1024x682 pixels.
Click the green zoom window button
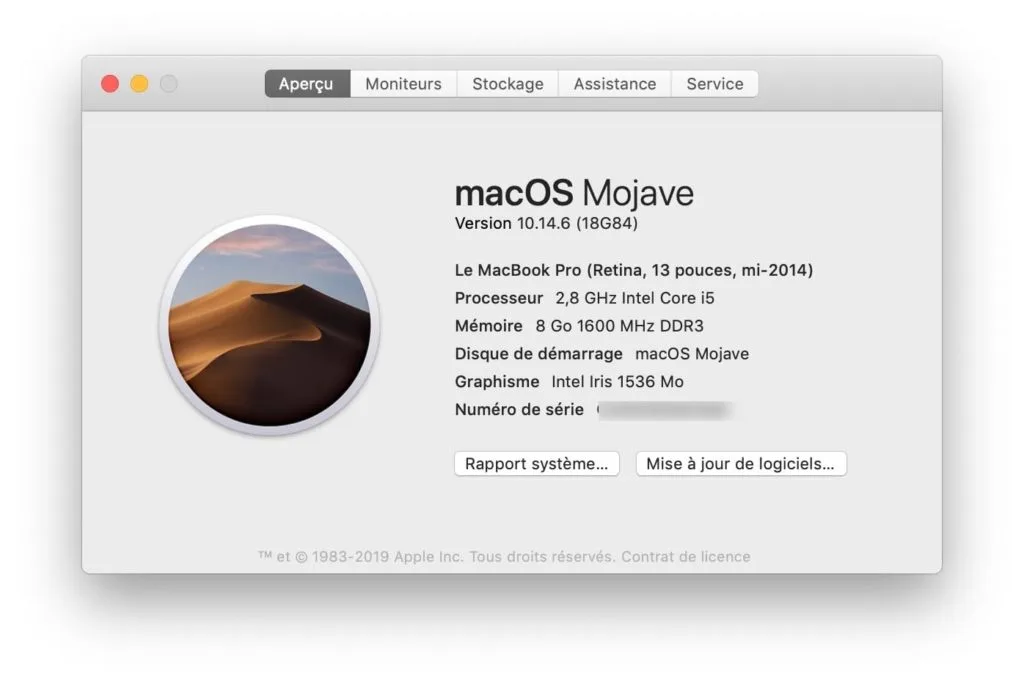[x=170, y=84]
